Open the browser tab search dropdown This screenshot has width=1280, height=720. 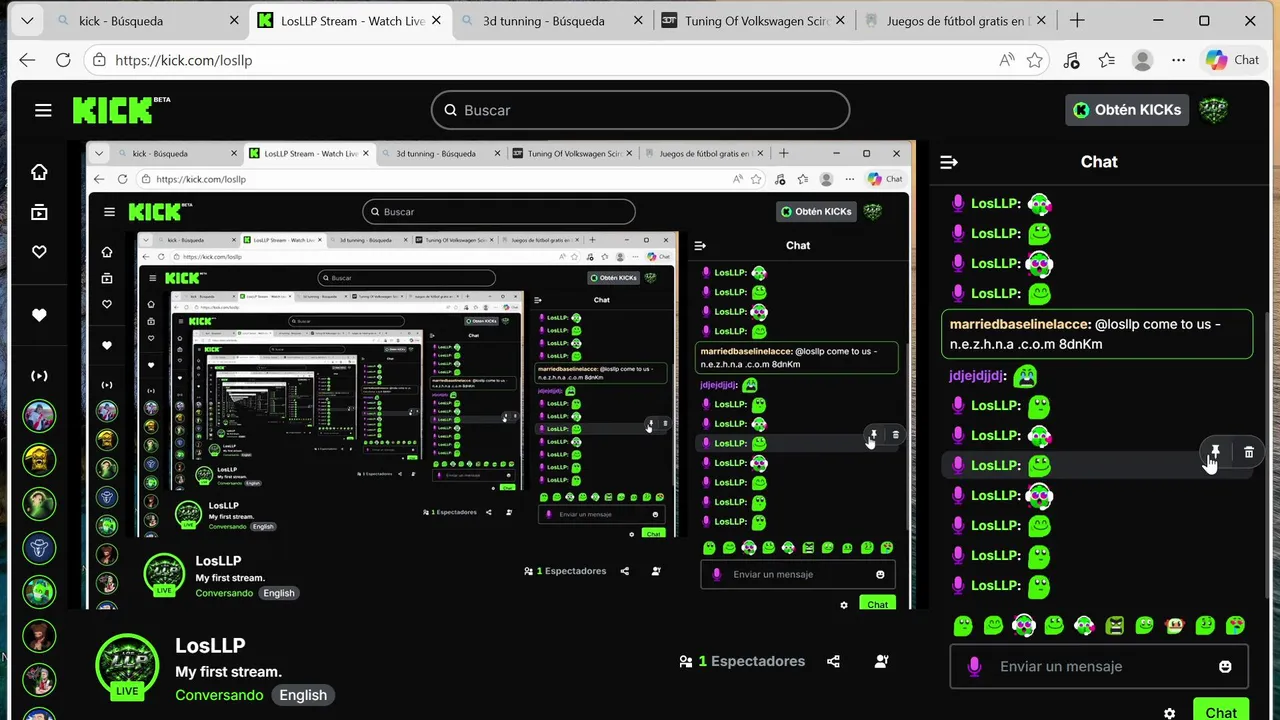(x=27, y=20)
